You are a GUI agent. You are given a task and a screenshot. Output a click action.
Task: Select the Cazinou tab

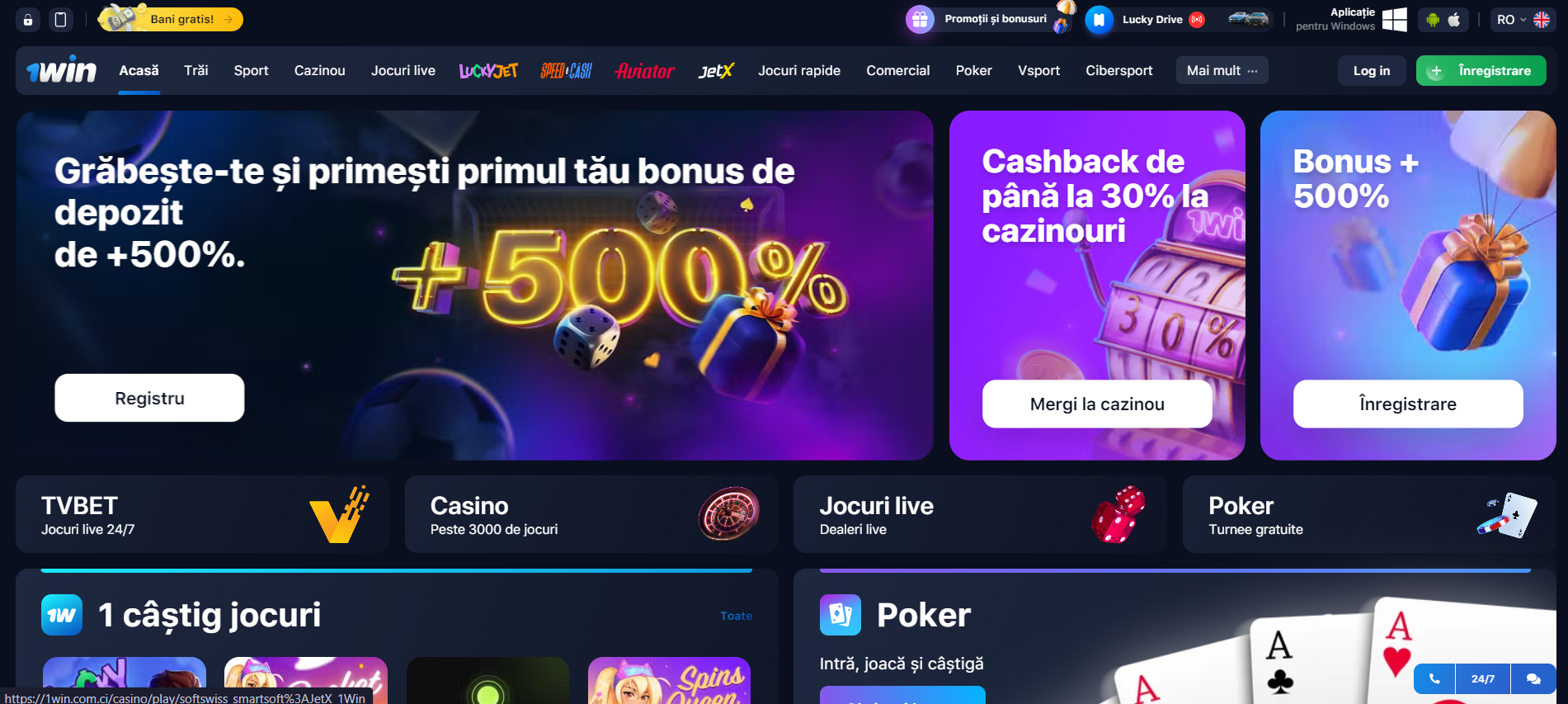pos(319,71)
